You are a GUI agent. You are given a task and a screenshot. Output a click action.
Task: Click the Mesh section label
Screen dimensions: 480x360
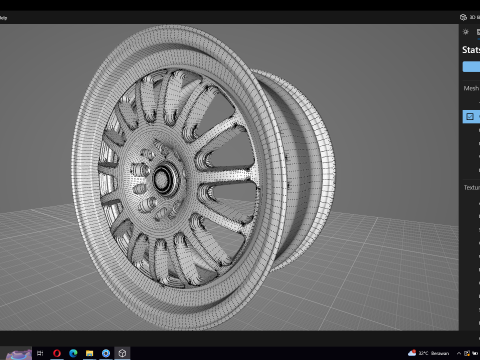click(471, 88)
